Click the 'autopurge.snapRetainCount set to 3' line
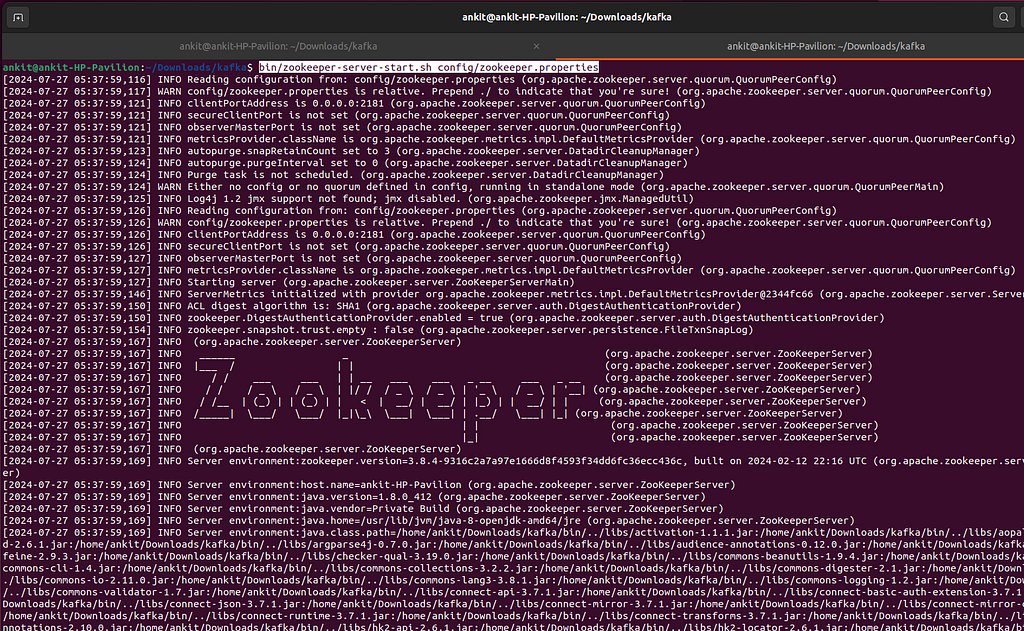1024x631 pixels. [351, 151]
